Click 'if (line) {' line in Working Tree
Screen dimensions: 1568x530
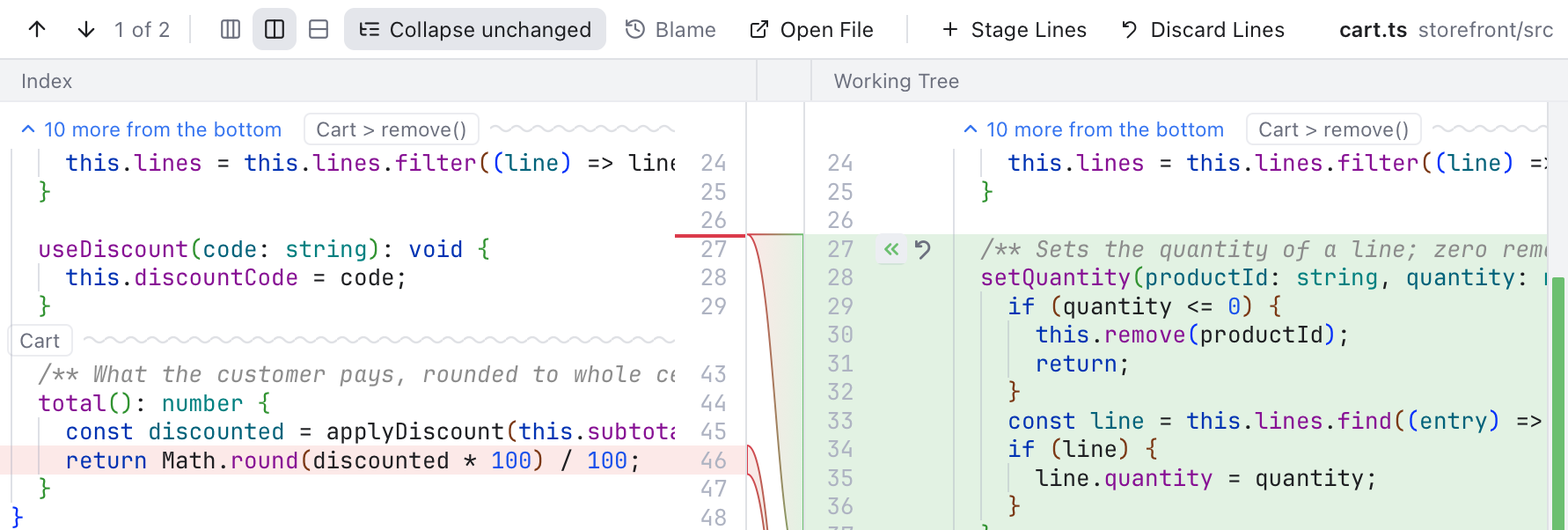pos(1083,449)
